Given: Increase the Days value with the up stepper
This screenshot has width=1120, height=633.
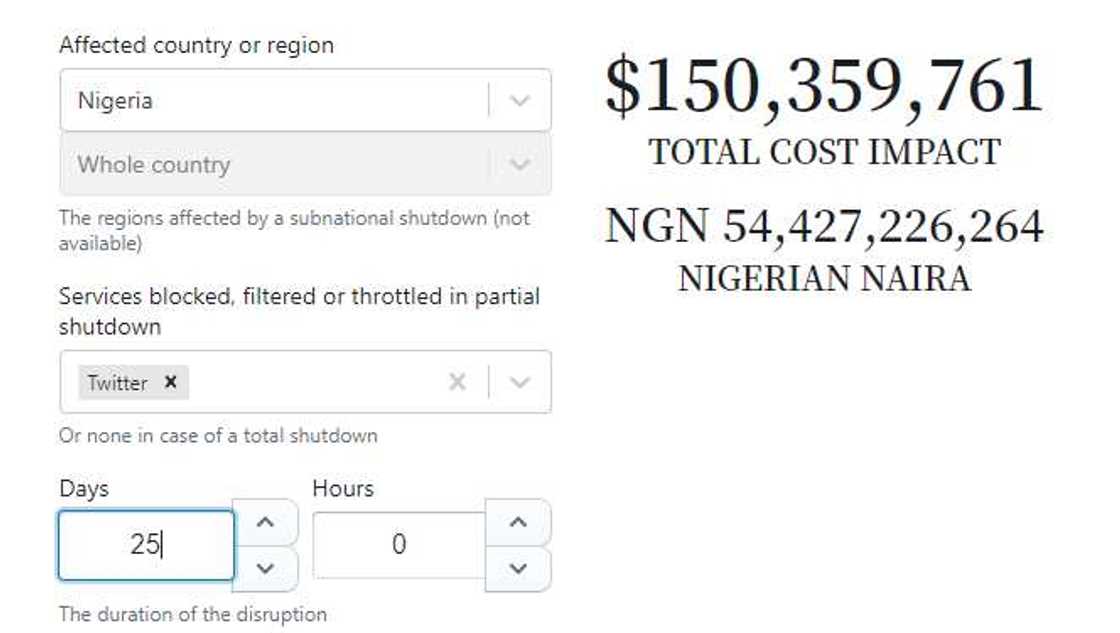Looking at the screenshot, I should [264, 520].
